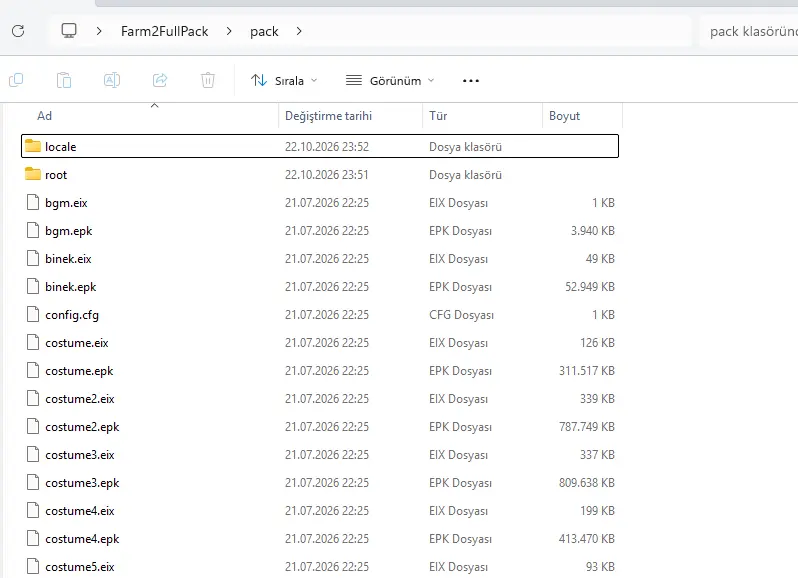Select the file name binek.eix
Image resolution: width=798 pixels, height=578 pixels.
click(68, 258)
